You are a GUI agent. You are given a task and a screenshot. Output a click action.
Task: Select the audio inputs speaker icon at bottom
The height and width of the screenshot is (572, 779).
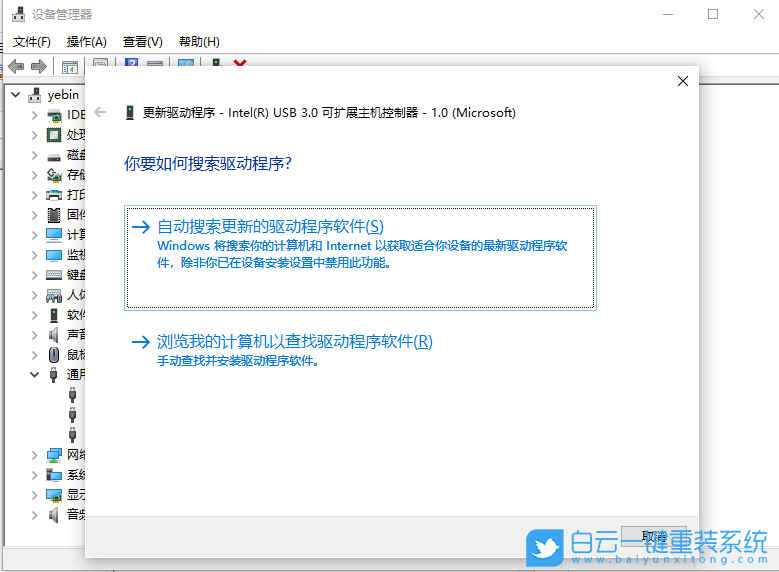pos(54,515)
